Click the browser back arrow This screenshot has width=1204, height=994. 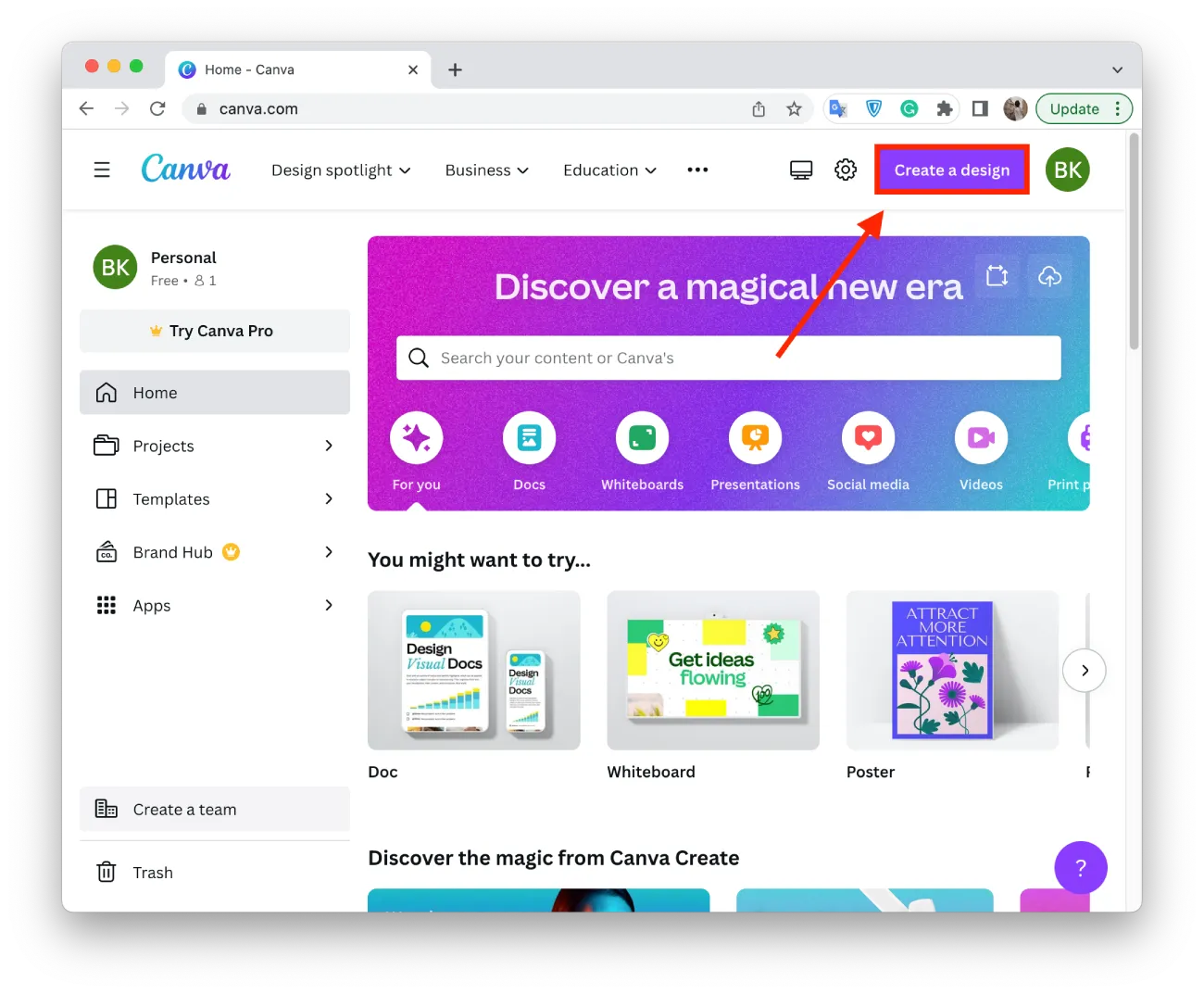pyautogui.click(x=86, y=108)
